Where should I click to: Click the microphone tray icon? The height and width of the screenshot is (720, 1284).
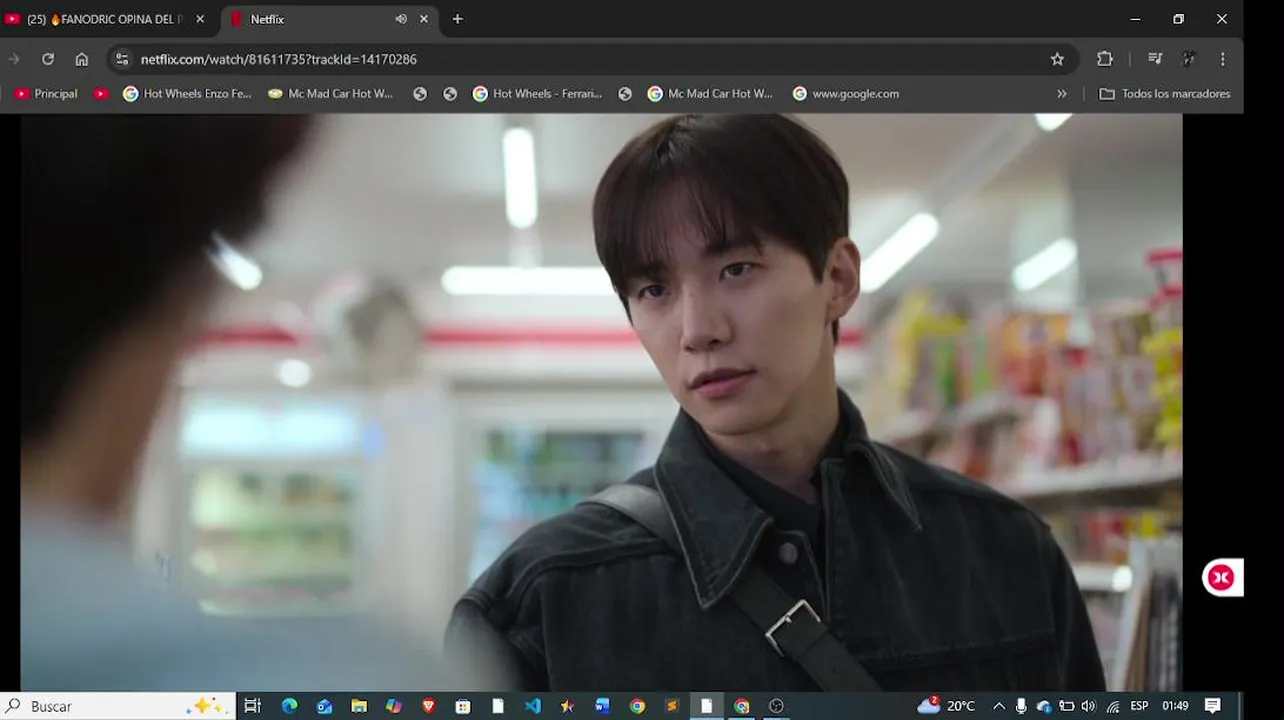1021,706
